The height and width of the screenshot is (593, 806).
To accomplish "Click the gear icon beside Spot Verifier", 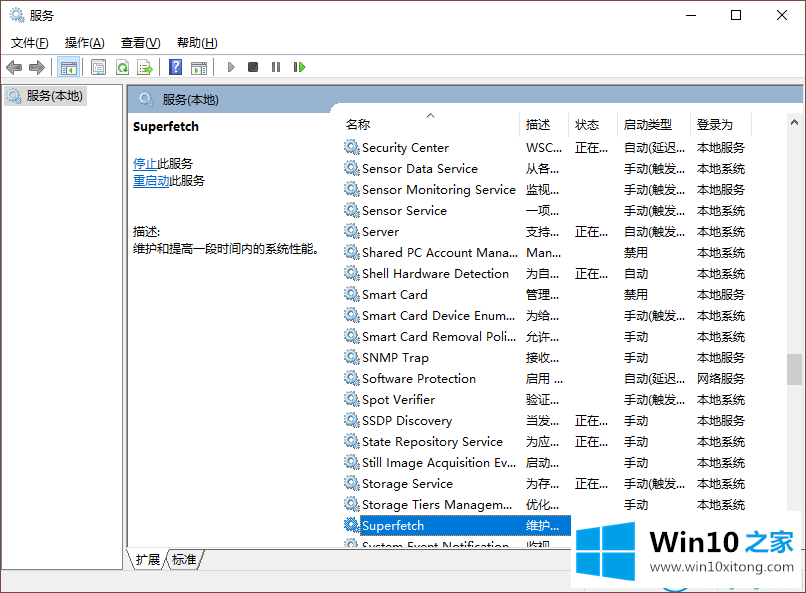I will [352, 399].
